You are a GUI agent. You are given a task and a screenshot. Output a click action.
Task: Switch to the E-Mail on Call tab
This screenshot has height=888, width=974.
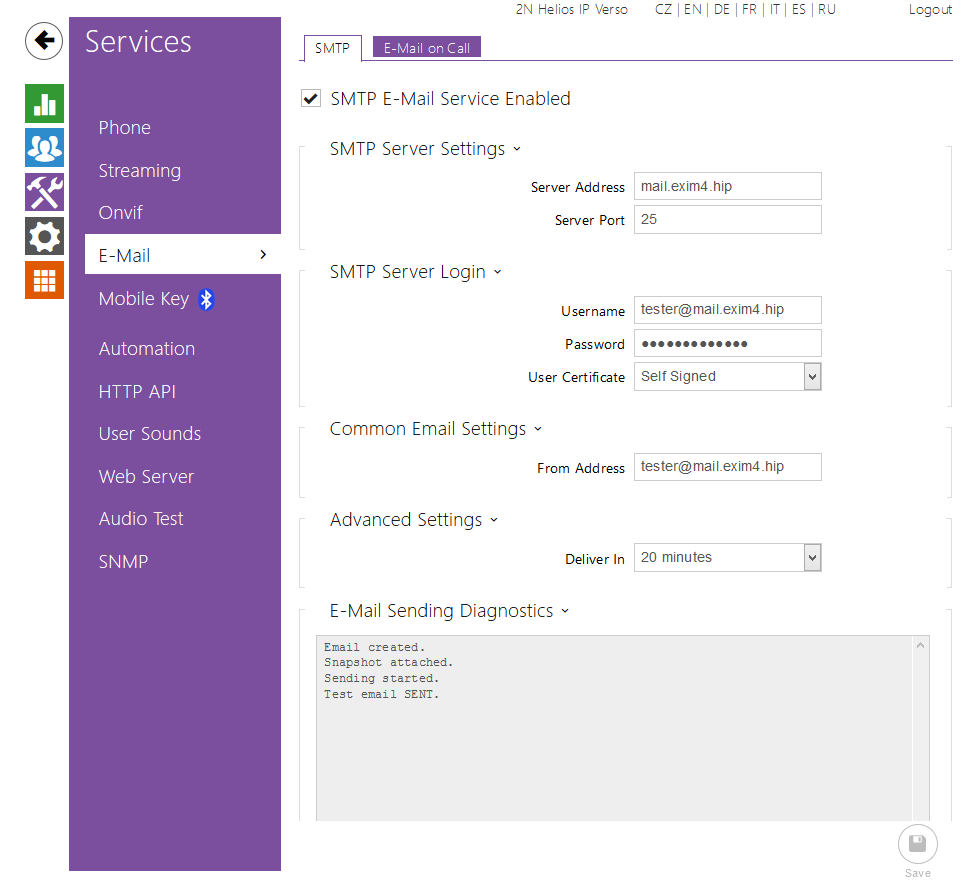pos(427,48)
